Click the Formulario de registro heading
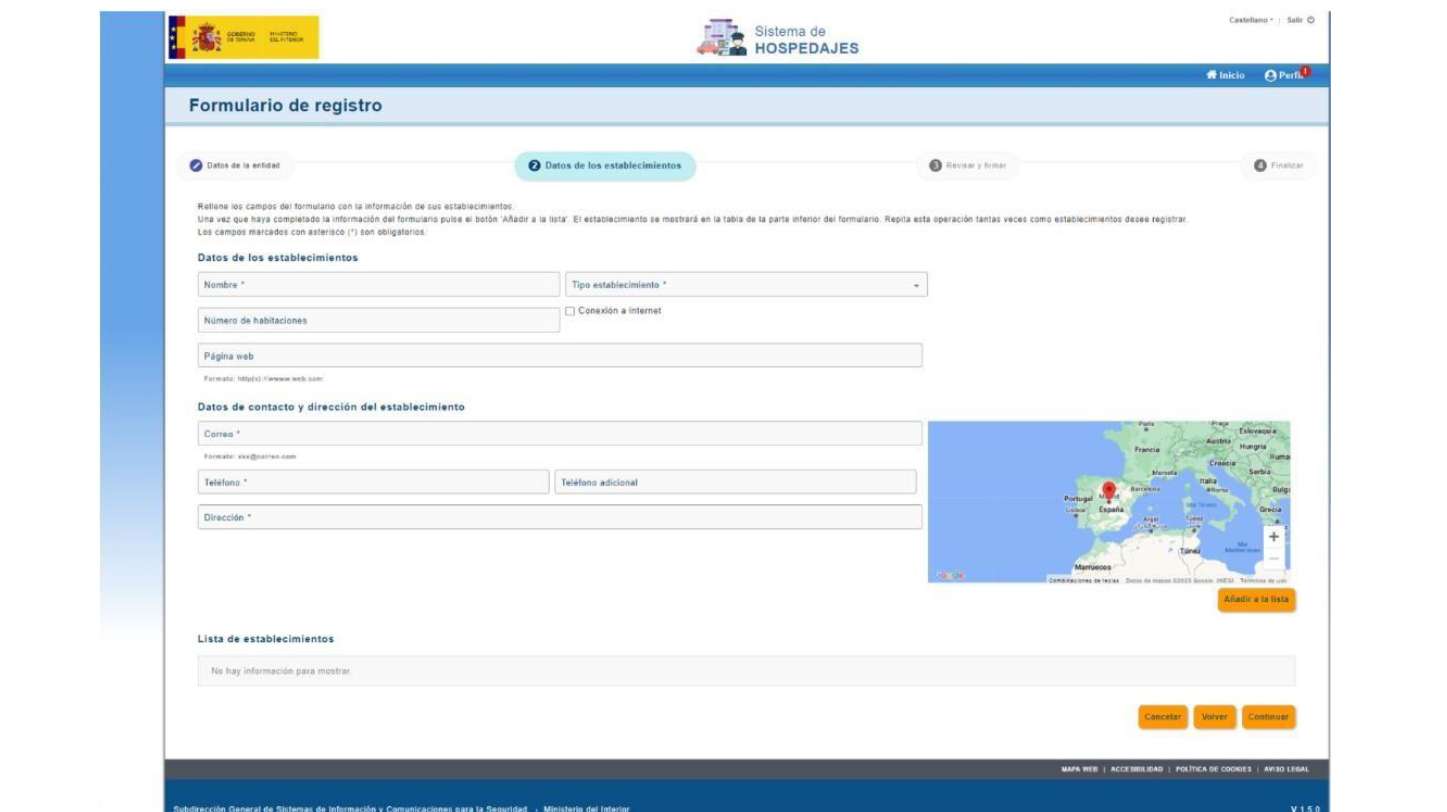This screenshot has height=812, width=1447. pos(285,106)
